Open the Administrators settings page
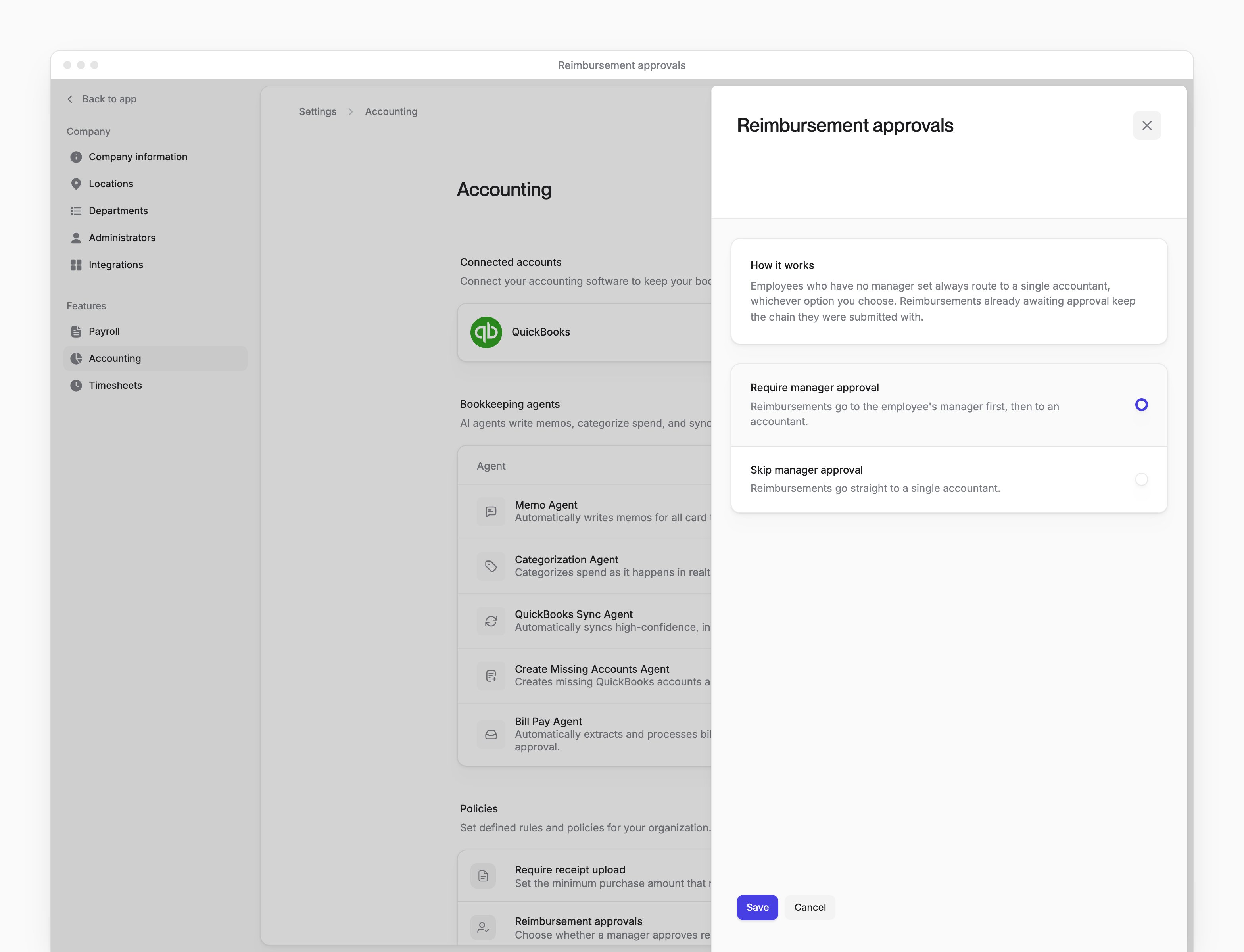The image size is (1244, 952). [x=155, y=238]
